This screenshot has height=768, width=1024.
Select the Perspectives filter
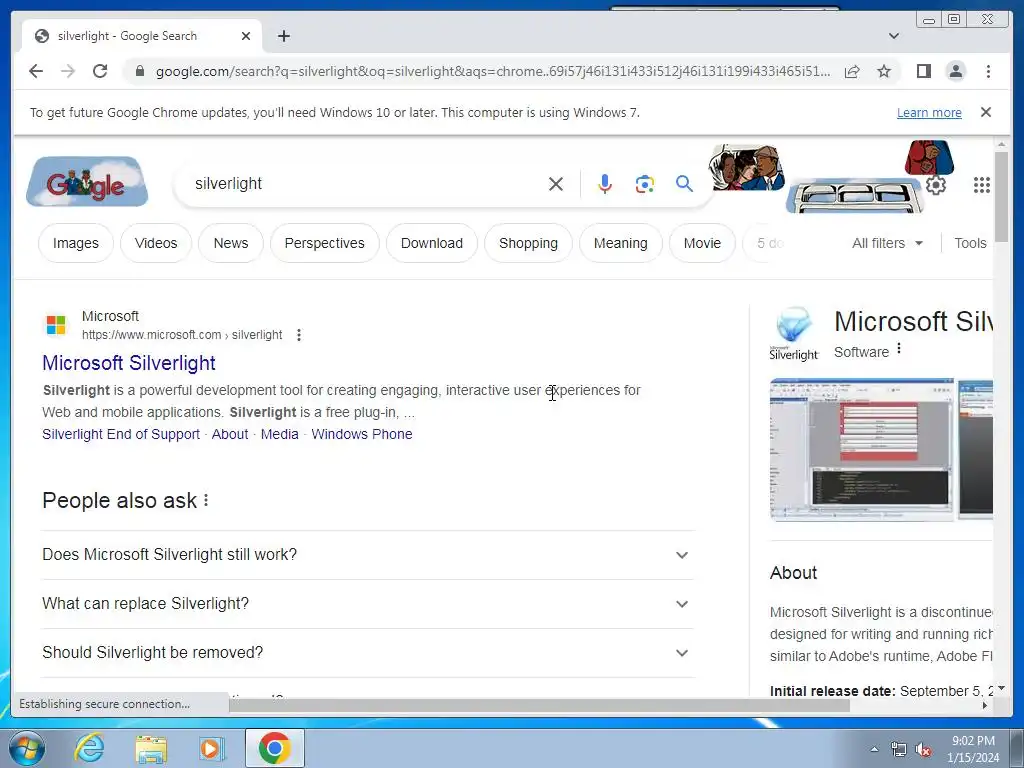tap(325, 243)
